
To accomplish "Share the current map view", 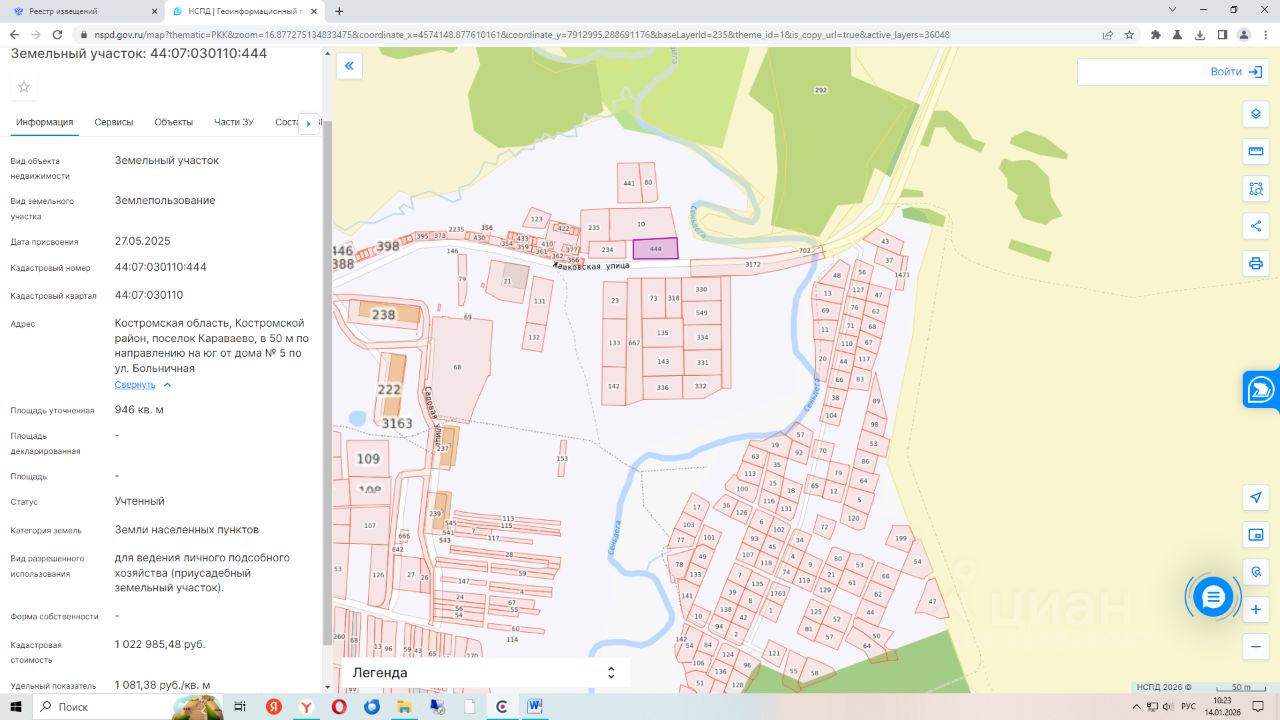I will [x=1256, y=226].
